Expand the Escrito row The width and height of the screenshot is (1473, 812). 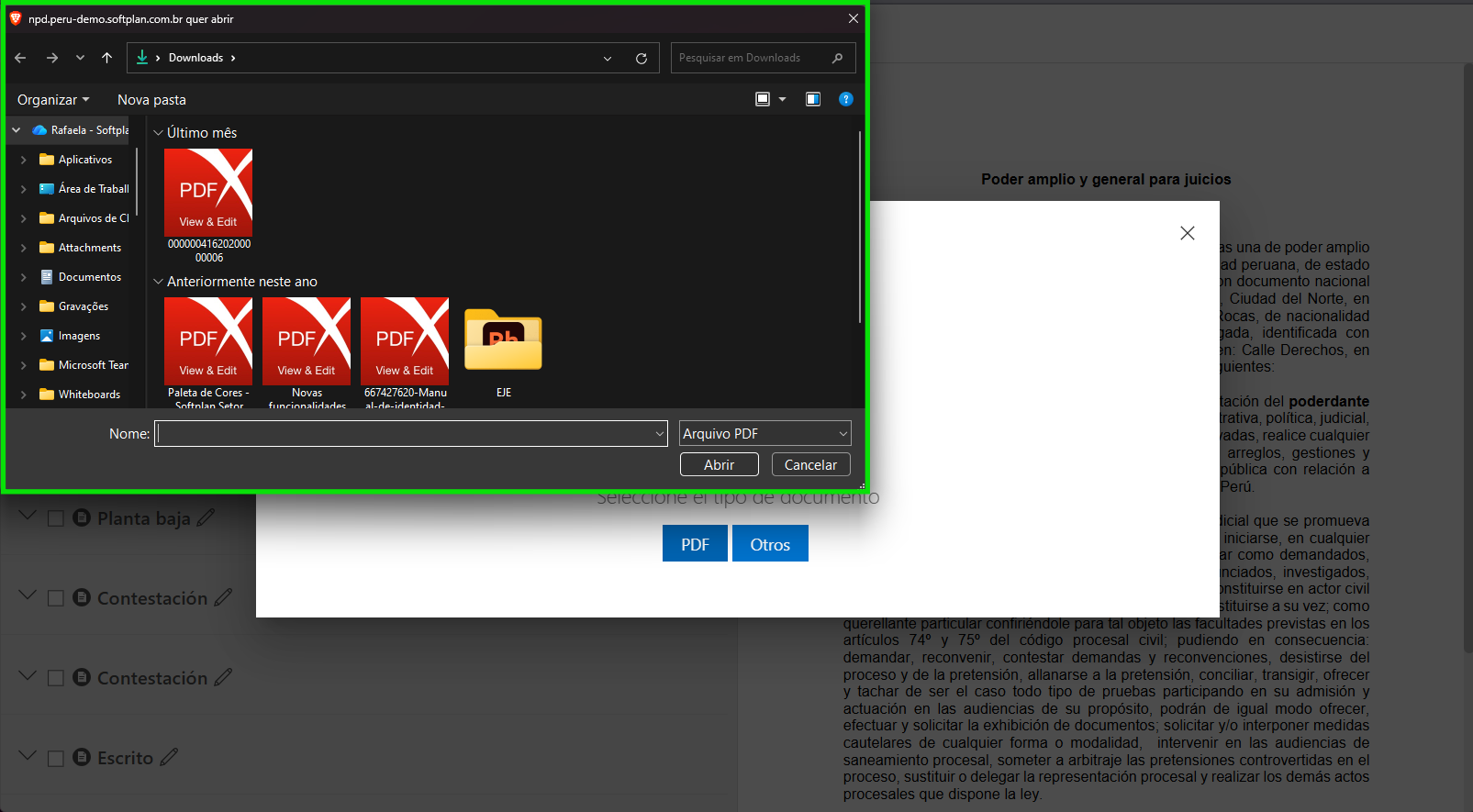pos(28,756)
